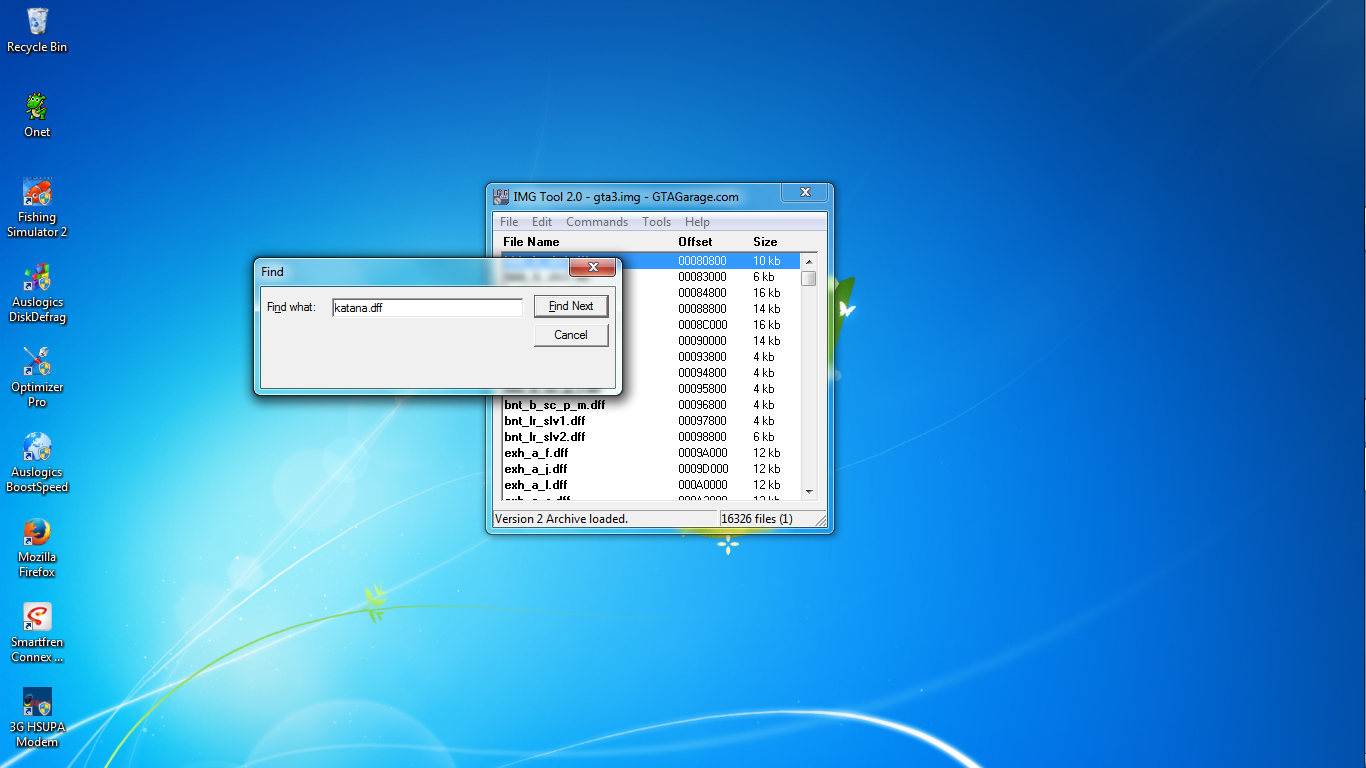Click offset value 00094800
This screenshot has height=768, width=1366.
click(702, 373)
